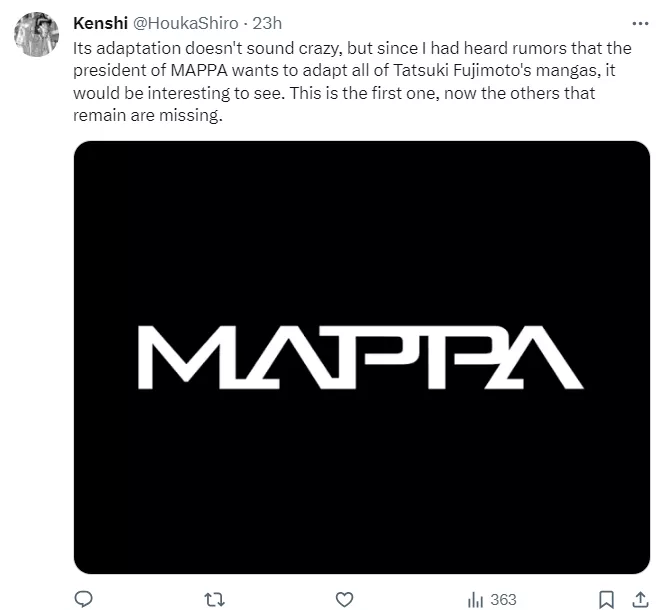Screen dimensions: 668x610
Task: Open the 23h timestamp permalink
Action: point(267,23)
